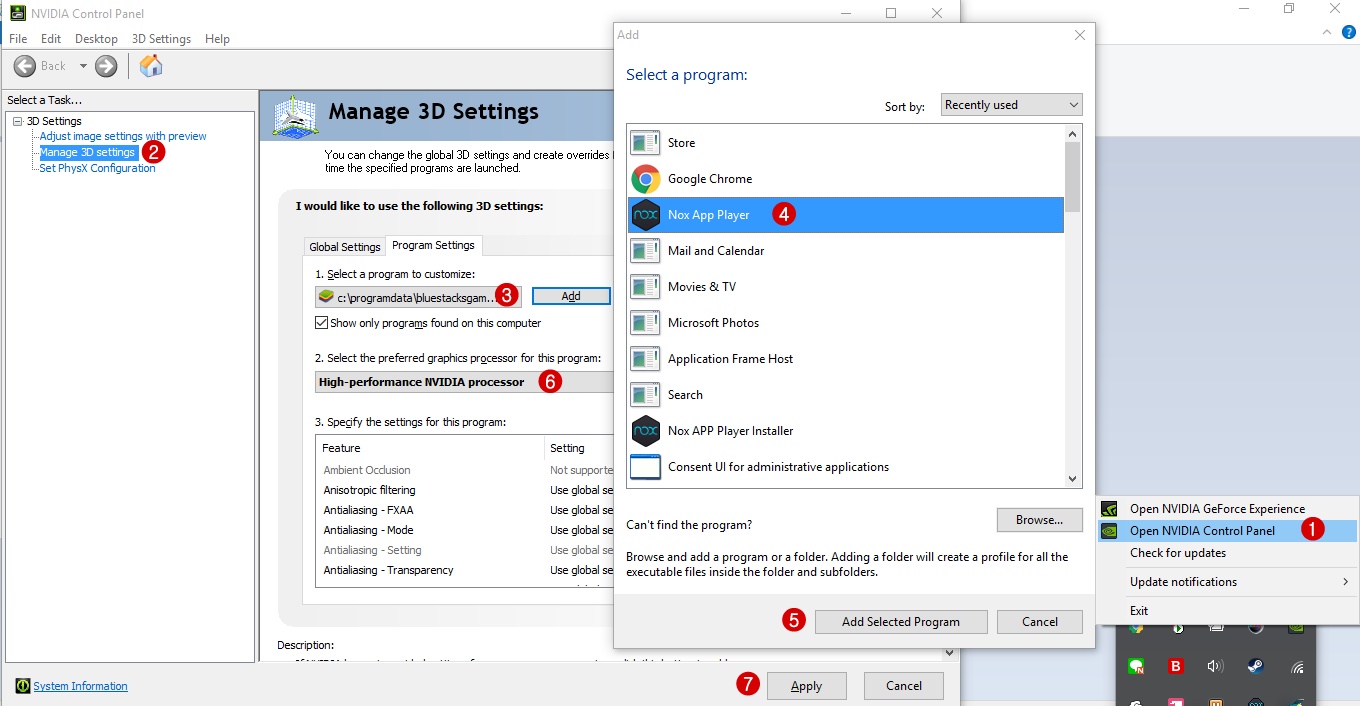Click the program list scrollbar up arrow
Viewport: 1360px width, 706px height.
click(1073, 133)
